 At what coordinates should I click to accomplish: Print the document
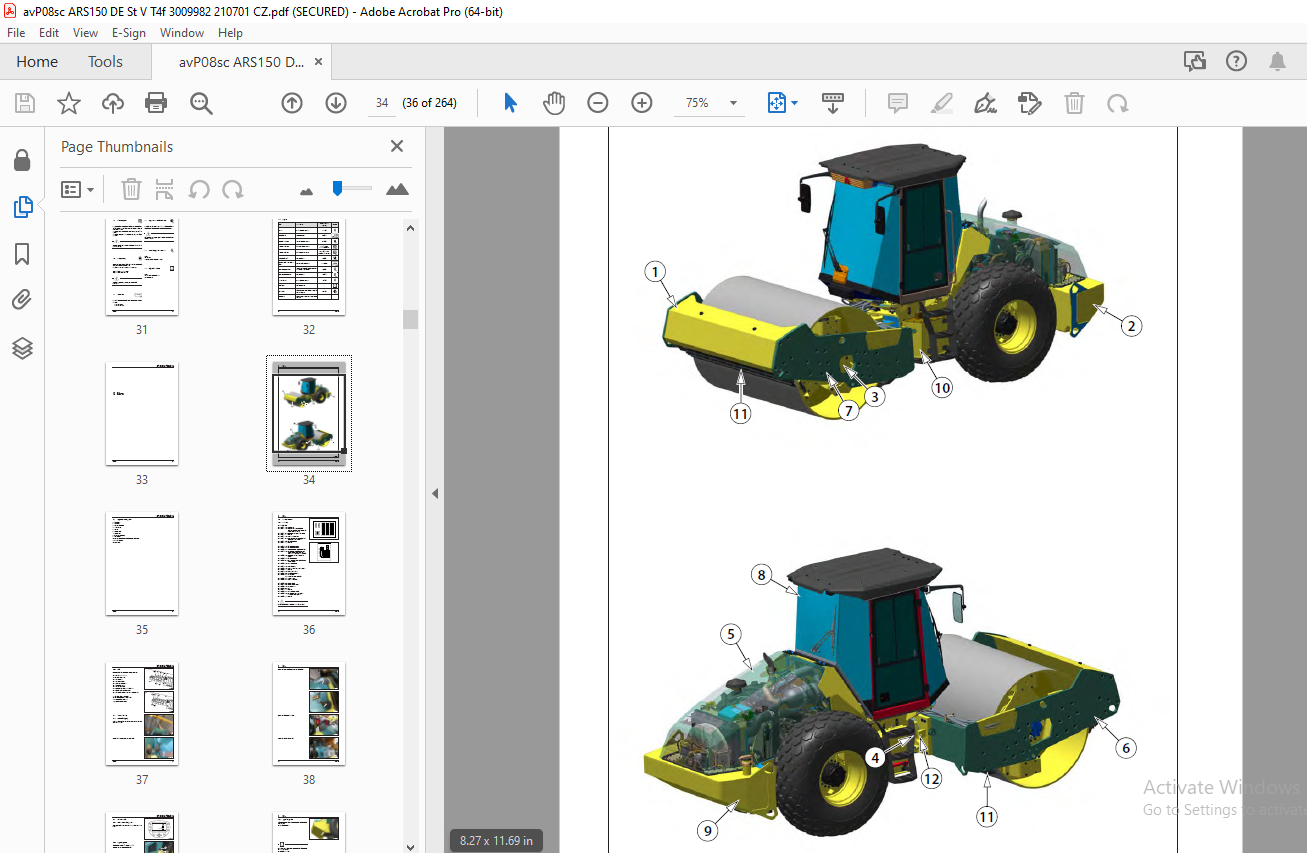pyautogui.click(x=156, y=103)
